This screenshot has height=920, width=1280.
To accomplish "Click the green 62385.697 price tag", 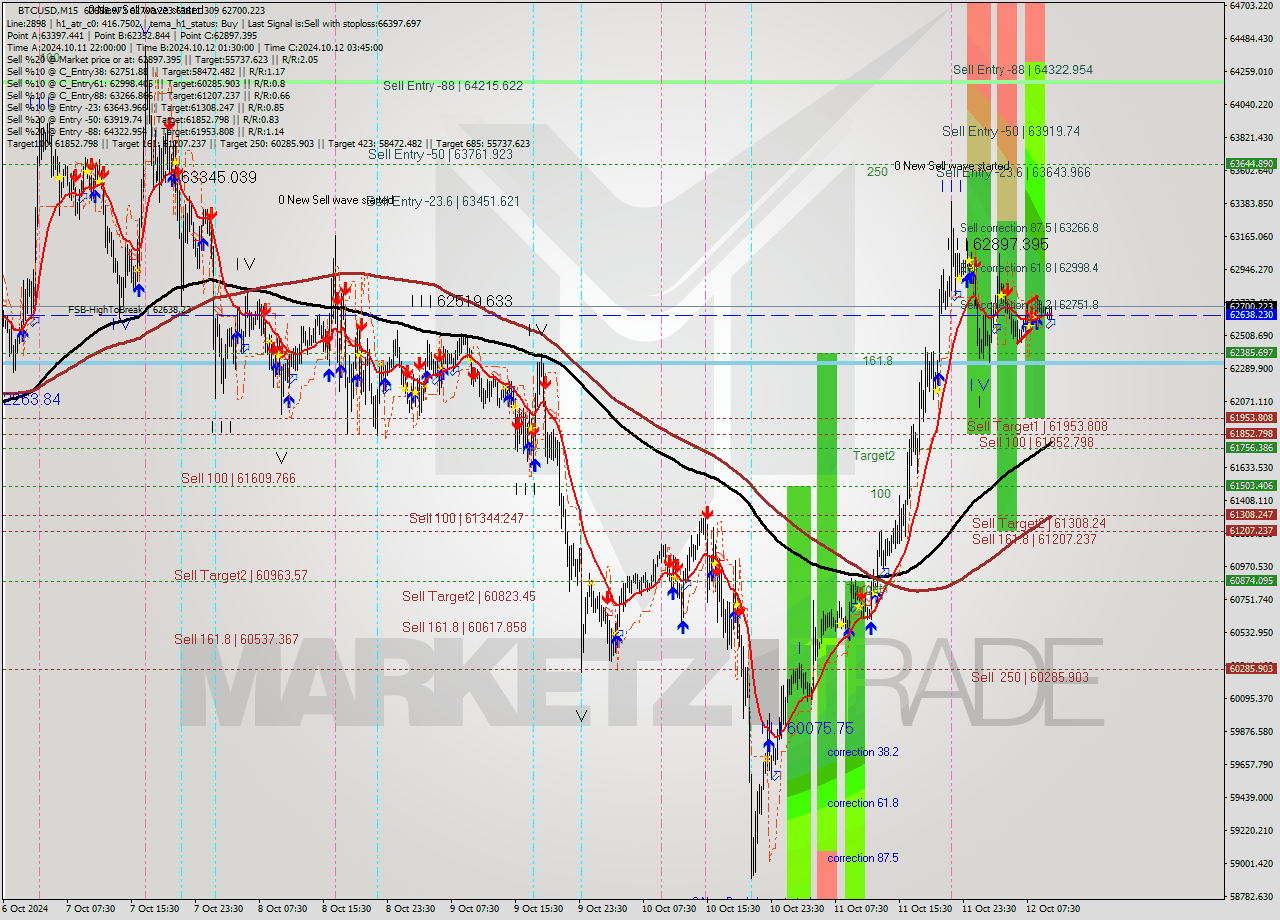I will point(1251,352).
